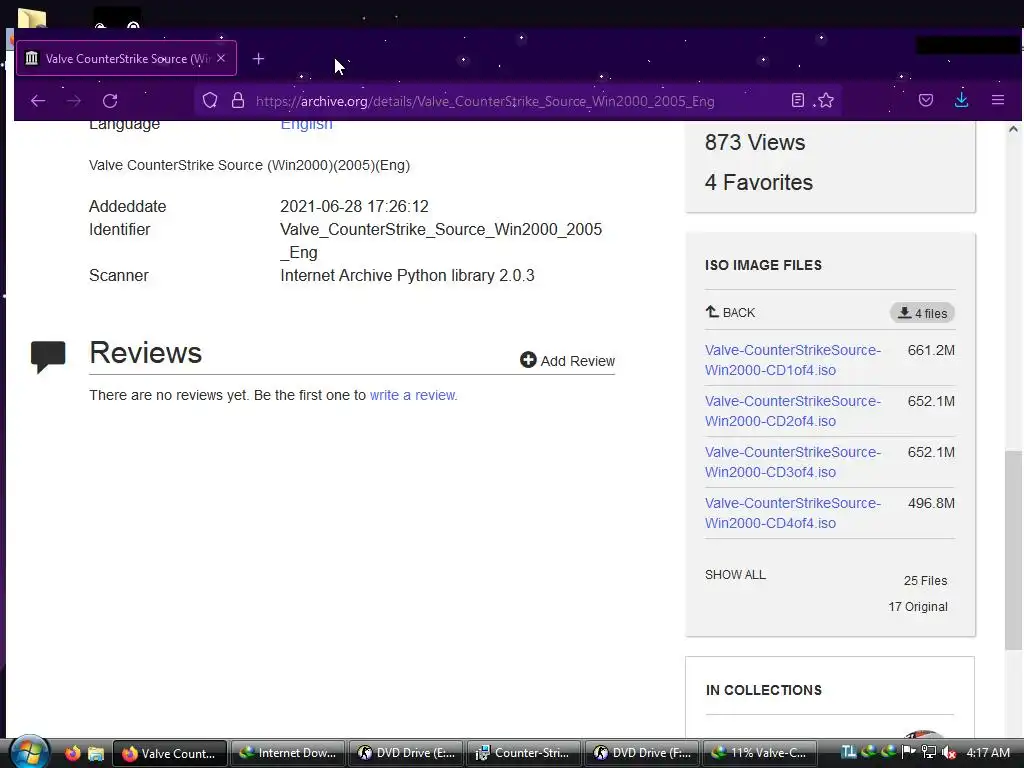This screenshot has width=1024, height=768.
Task: Switch to DVD Drive (E:) taskbar button
Action: 406,753
